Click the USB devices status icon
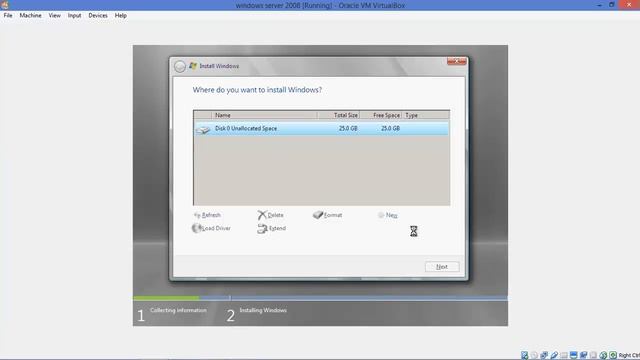The image size is (640, 360). coord(554,355)
